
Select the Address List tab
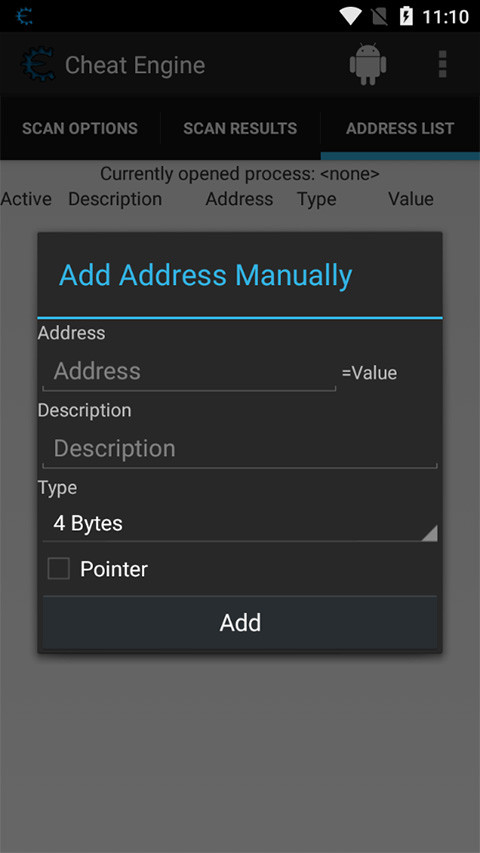(400, 128)
